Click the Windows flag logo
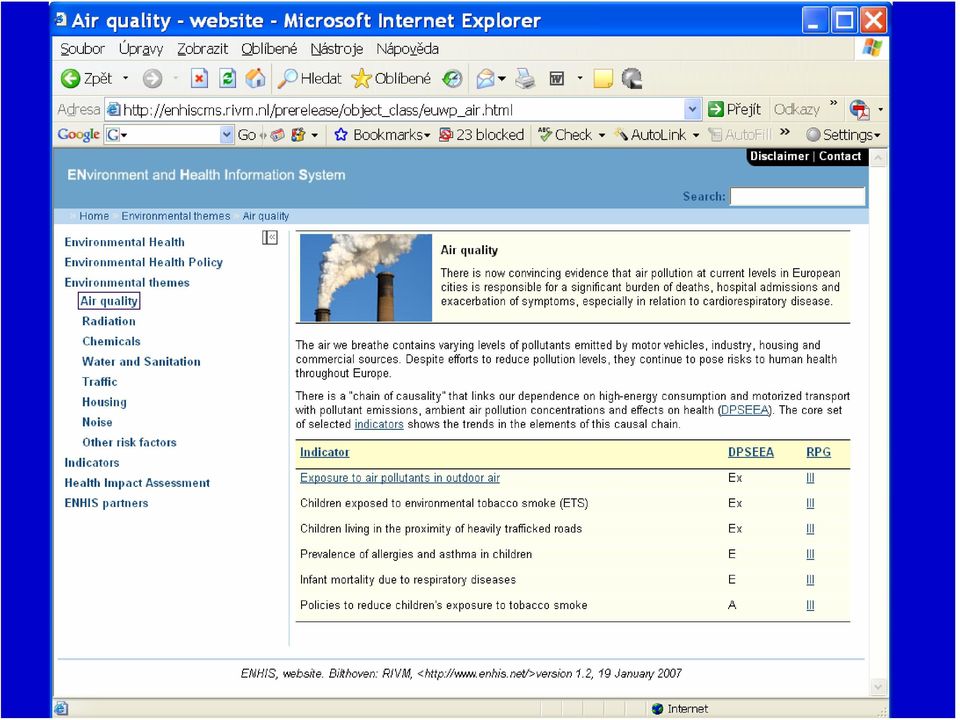 point(872,48)
